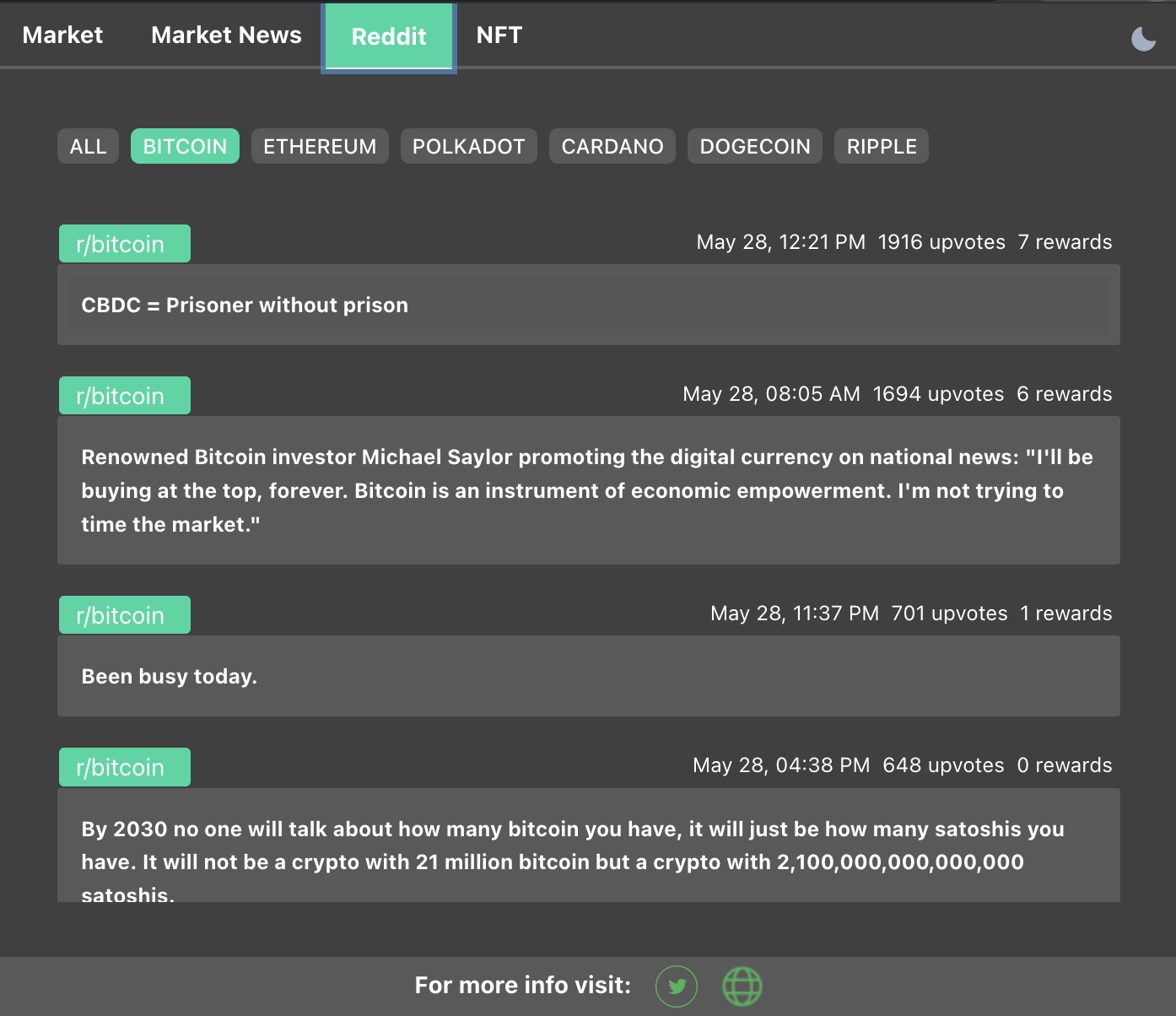Click the 'May 28, 11:37 PM' timestamp
The image size is (1176, 1016).
click(x=795, y=613)
